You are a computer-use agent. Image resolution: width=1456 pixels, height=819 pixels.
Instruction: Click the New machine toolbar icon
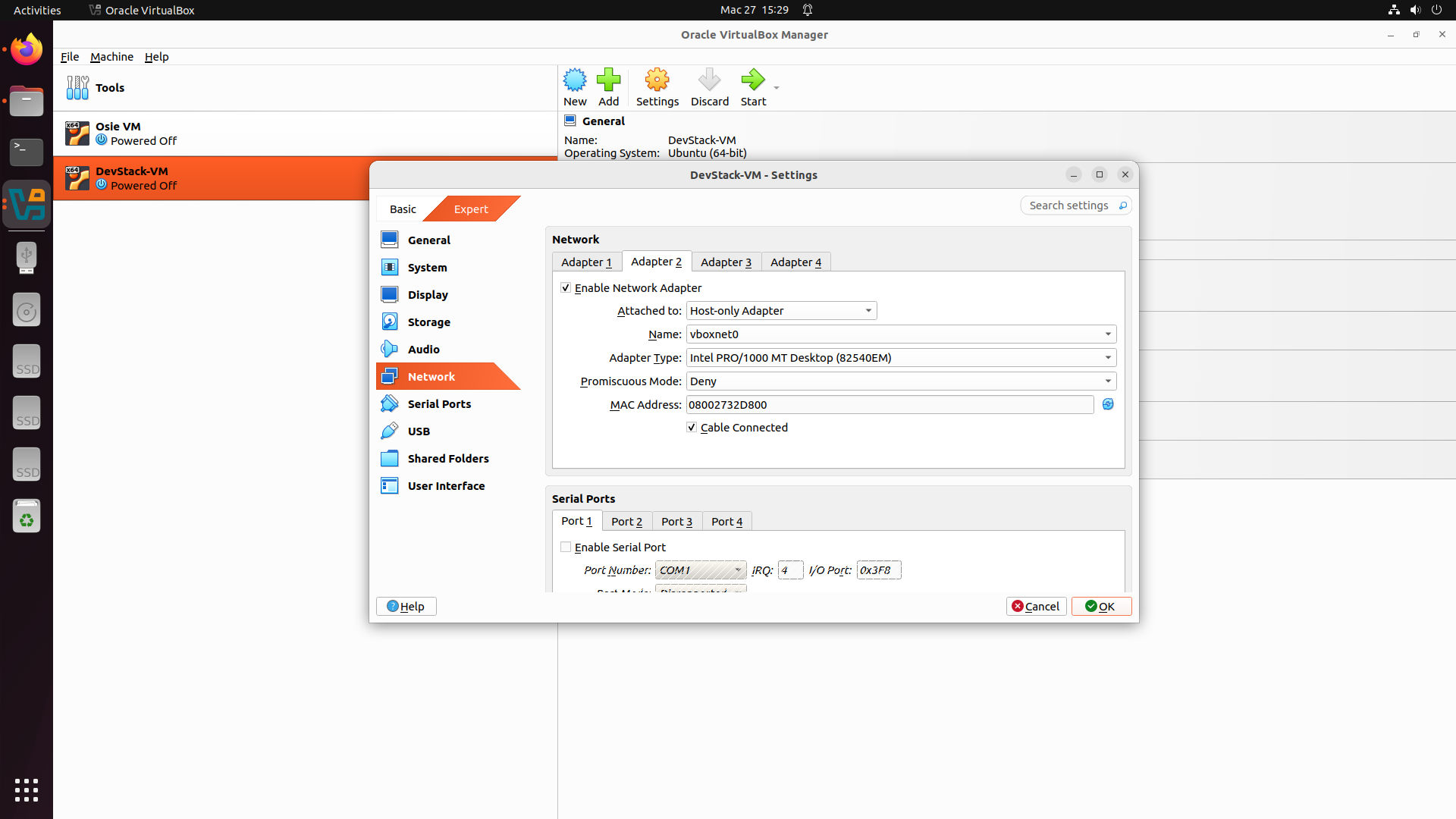pyautogui.click(x=575, y=87)
